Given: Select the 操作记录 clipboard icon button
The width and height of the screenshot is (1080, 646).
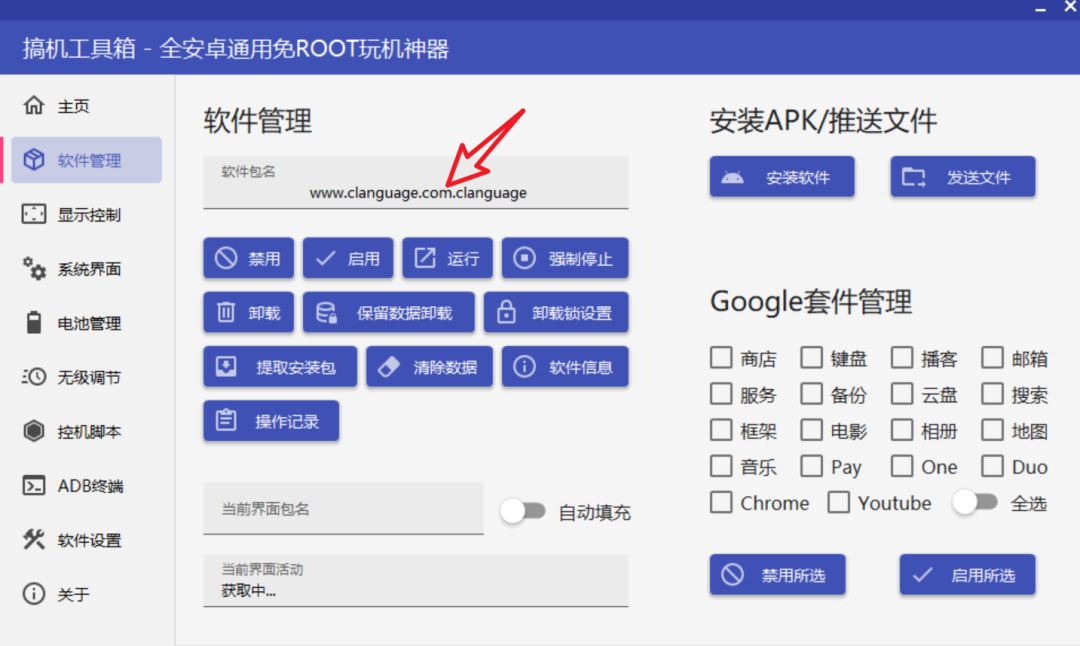Looking at the screenshot, I should click(271, 420).
